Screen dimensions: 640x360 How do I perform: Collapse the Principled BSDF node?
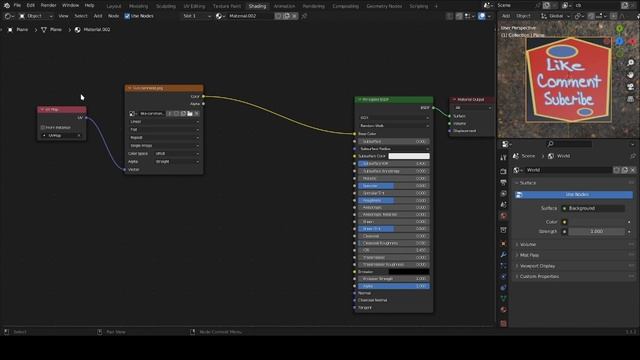coord(360,100)
